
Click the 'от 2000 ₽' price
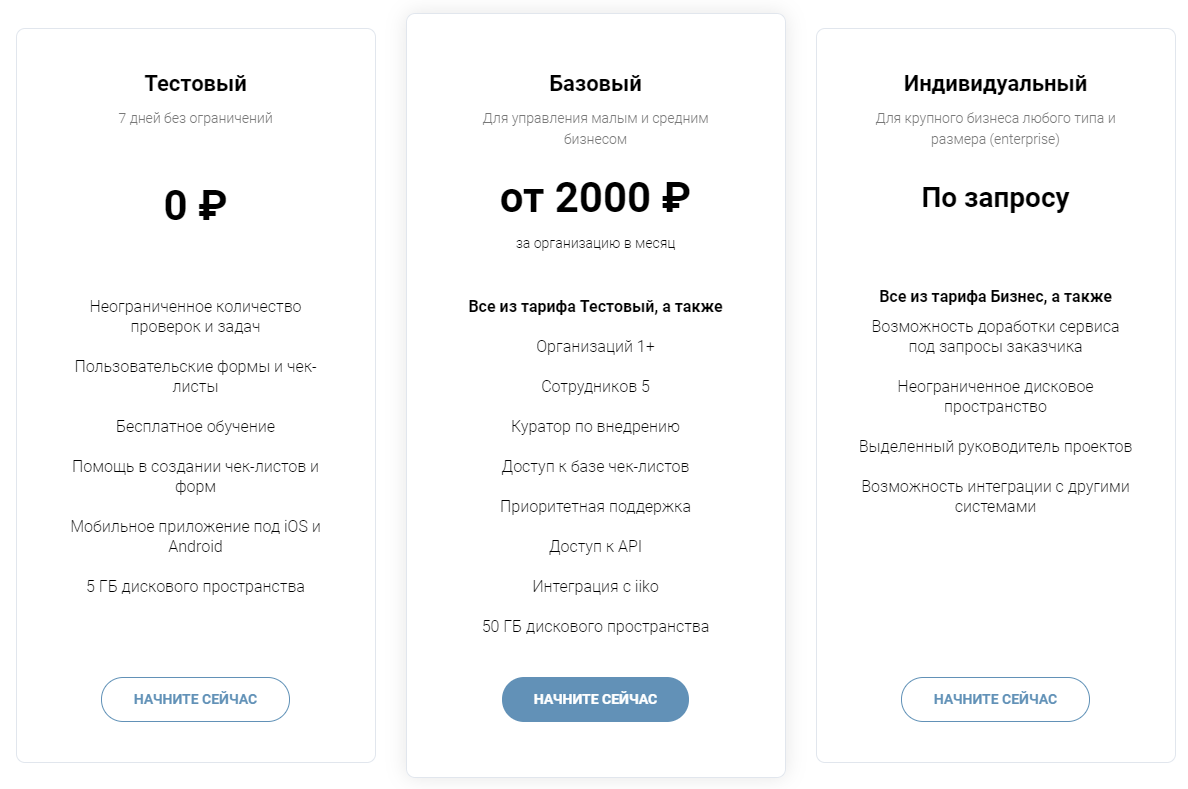[595, 198]
